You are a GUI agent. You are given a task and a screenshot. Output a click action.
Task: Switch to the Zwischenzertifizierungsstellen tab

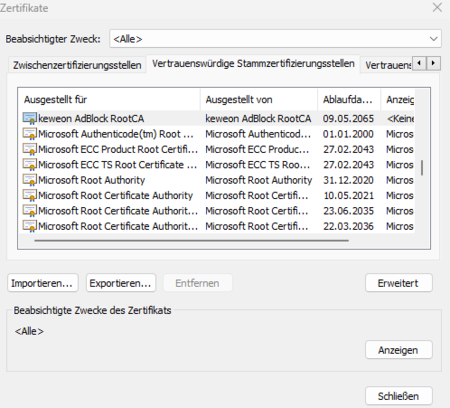[77, 65]
